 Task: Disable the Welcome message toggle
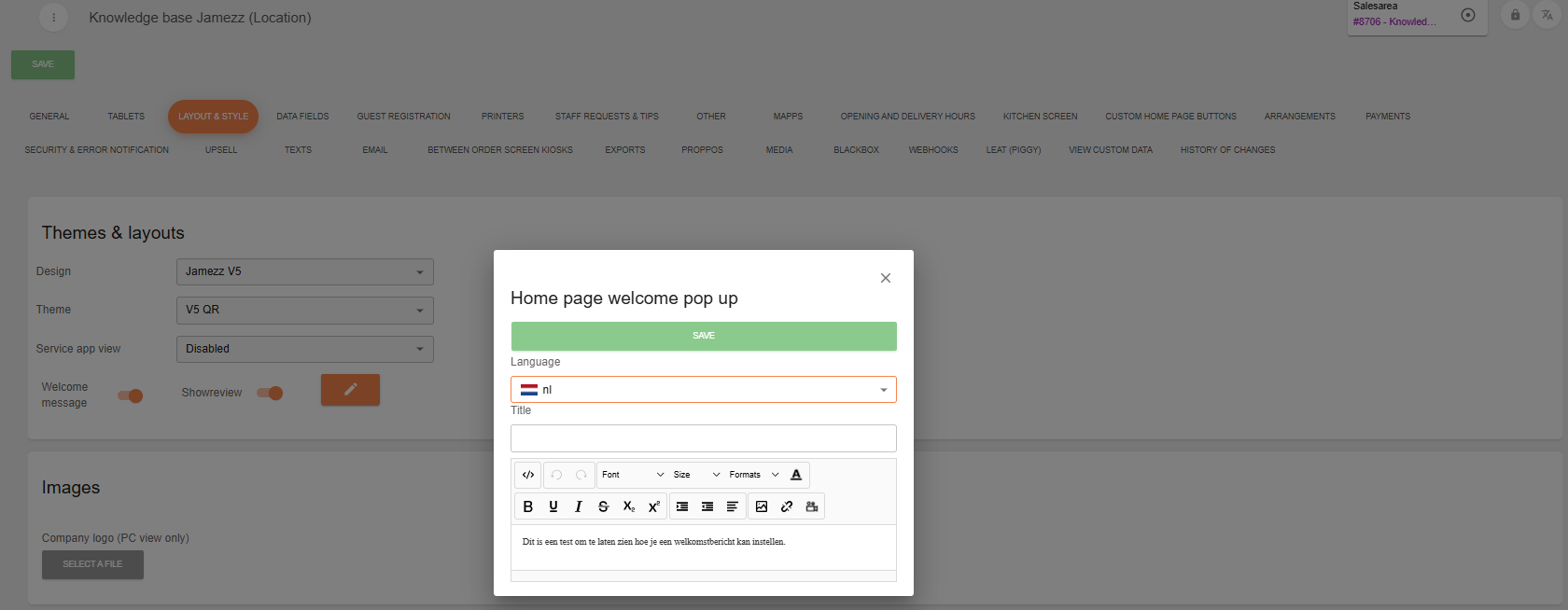click(131, 395)
